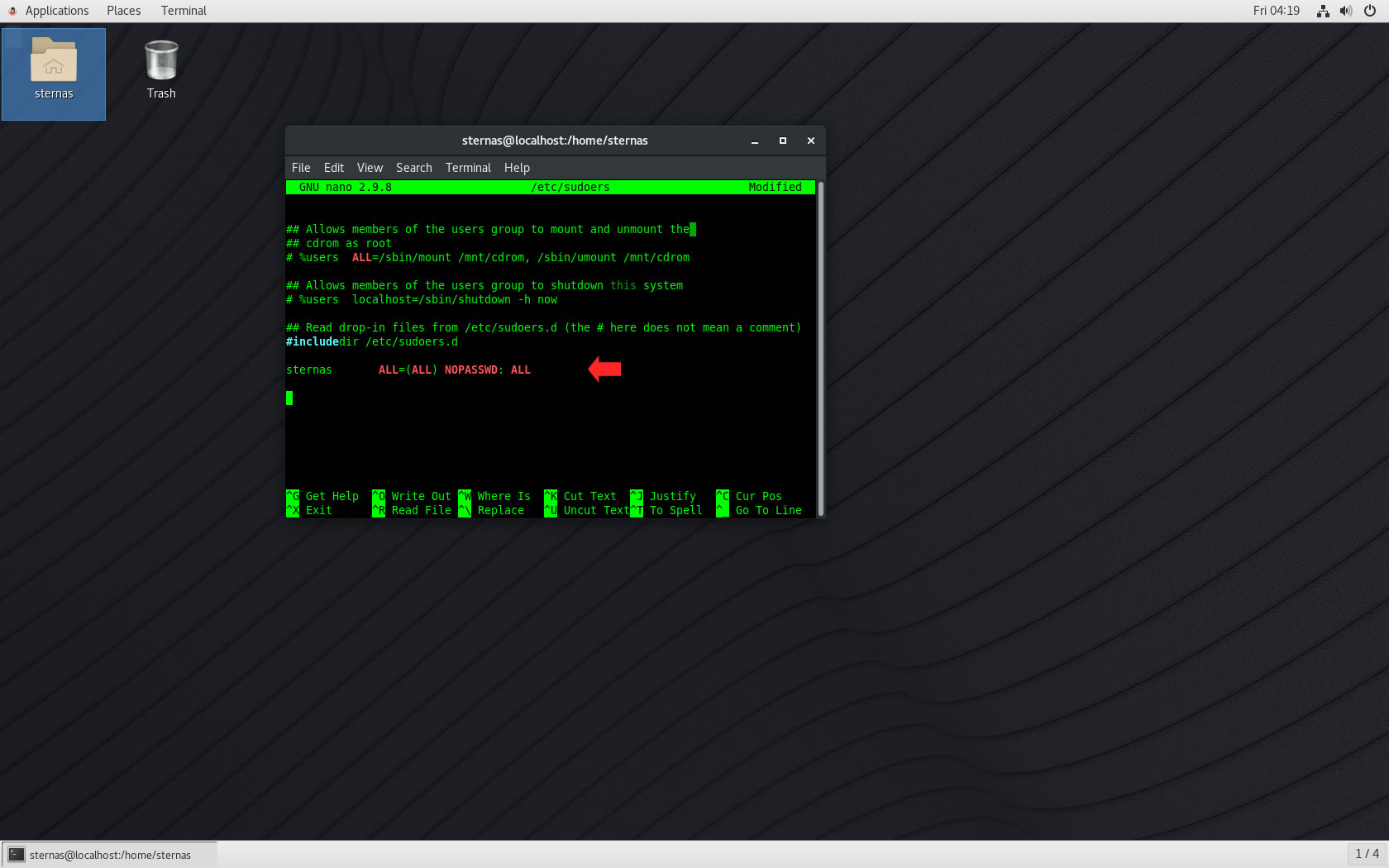Click the green text cursor block below the sternas line
Image resolution: width=1389 pixels, height=868 pixels.
[289, 398]
